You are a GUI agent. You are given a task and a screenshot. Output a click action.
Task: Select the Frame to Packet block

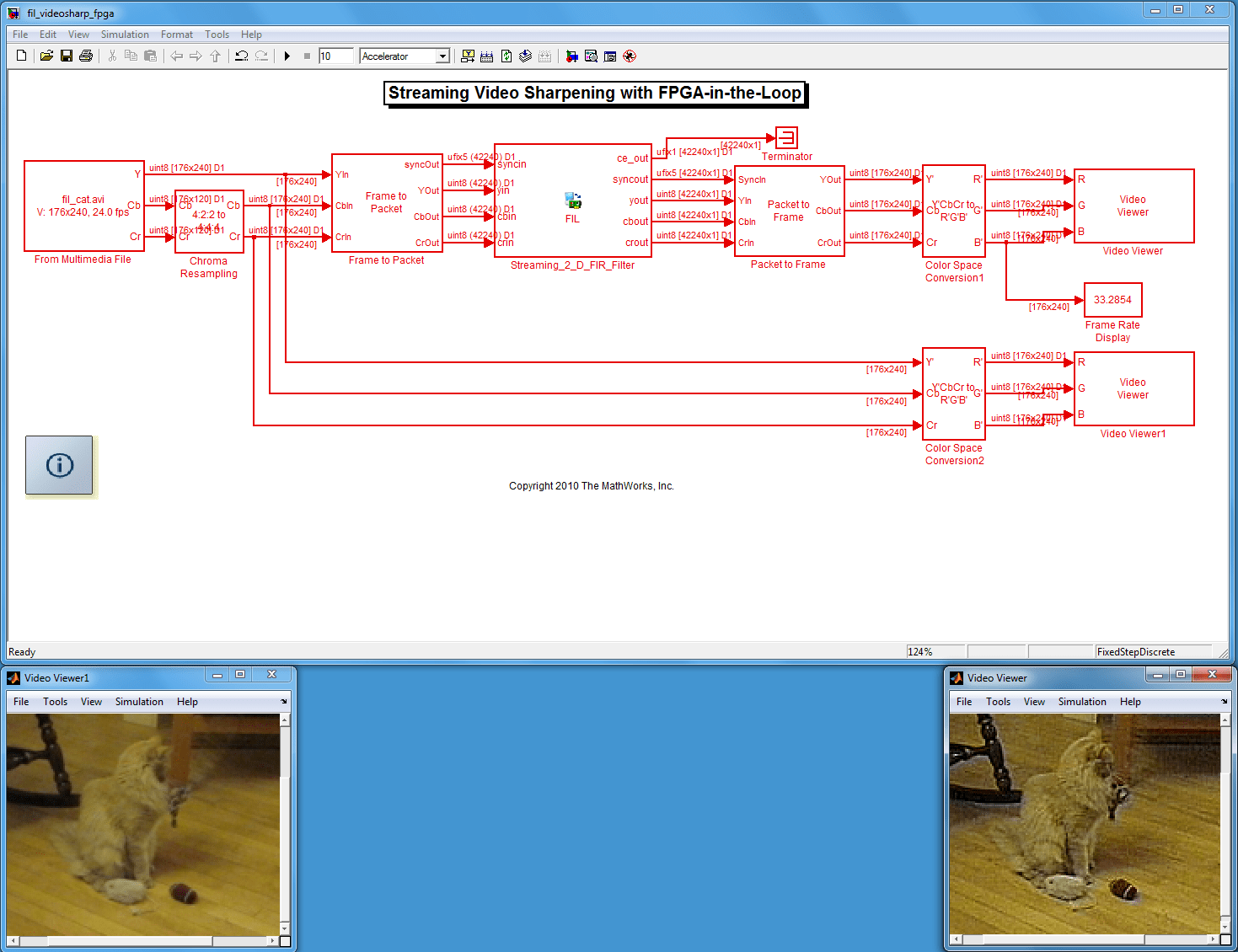point(387,202)
